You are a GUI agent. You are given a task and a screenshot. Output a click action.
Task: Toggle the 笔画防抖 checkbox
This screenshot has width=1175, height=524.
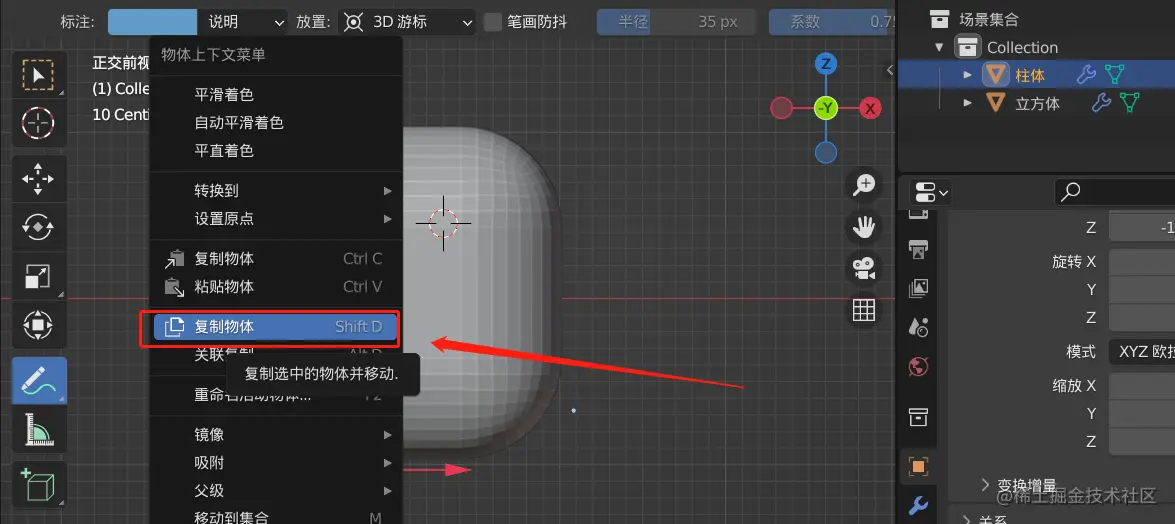pyautogui.click(x=492, y=22)
